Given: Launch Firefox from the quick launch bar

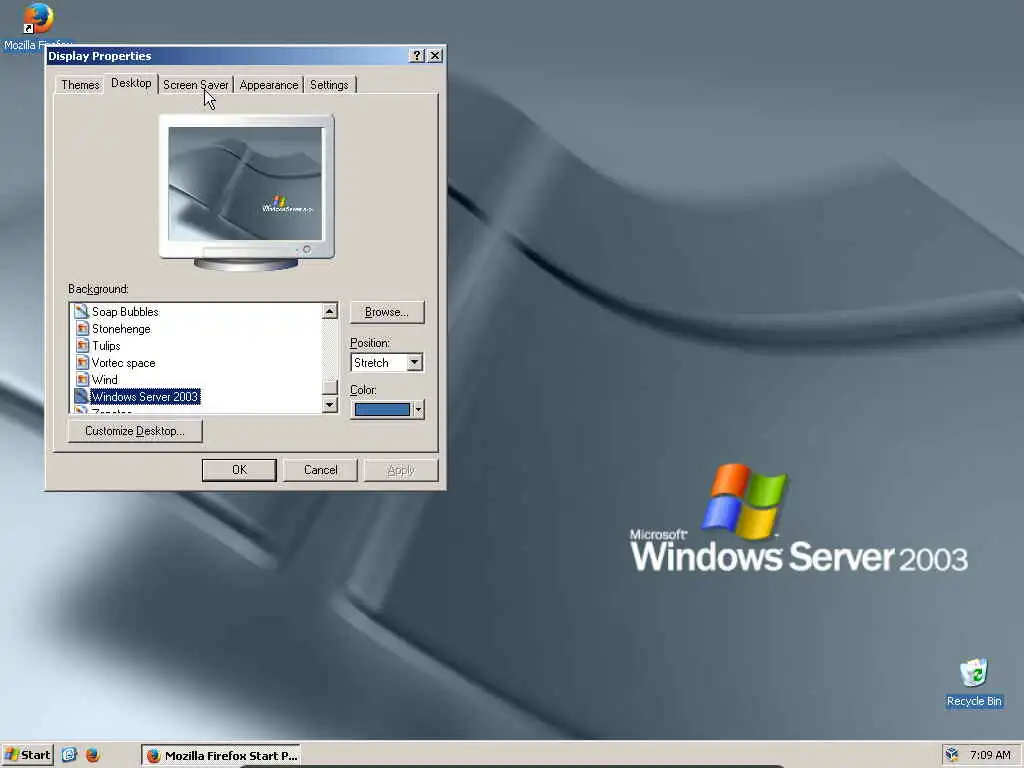Looking at the screenshot, I should tap(93, 755).
